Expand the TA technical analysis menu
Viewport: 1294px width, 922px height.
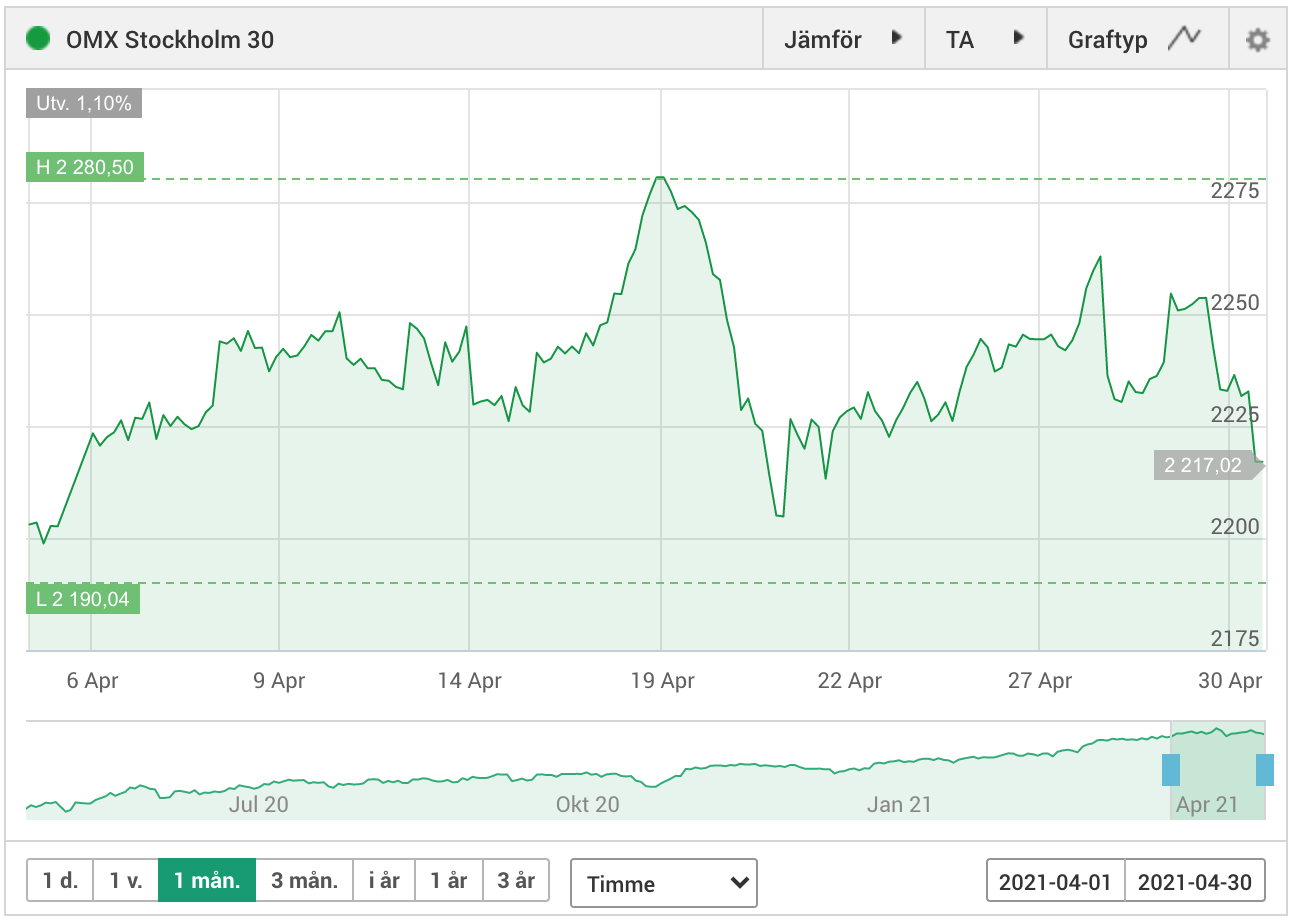[x=986, y=40]
